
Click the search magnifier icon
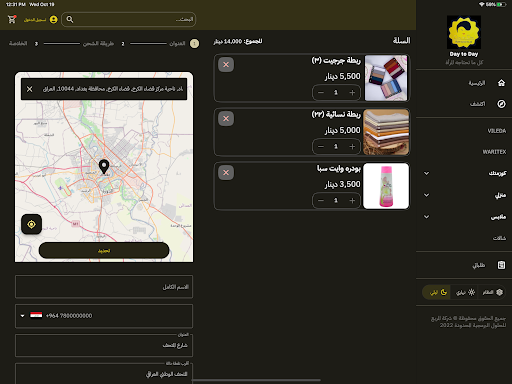[x=70, y=19]
